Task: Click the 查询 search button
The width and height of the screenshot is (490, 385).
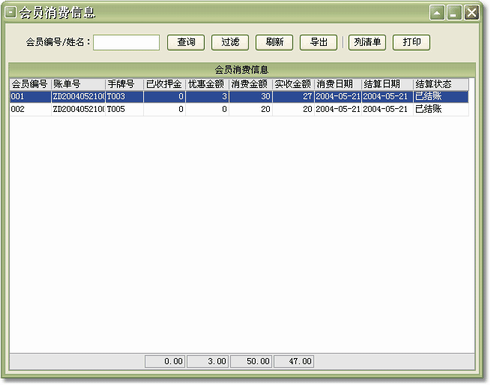Action: pos(186,42)
